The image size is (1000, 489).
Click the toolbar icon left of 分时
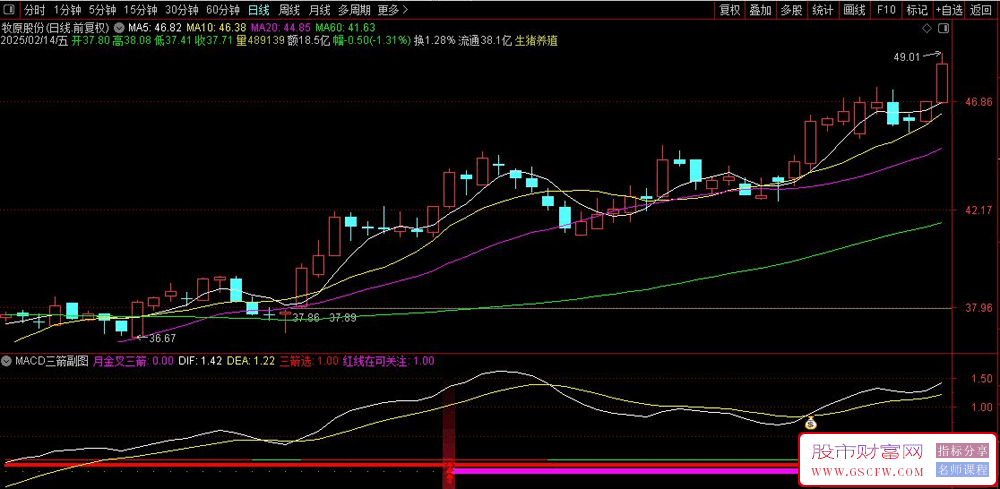coord(11,10)
